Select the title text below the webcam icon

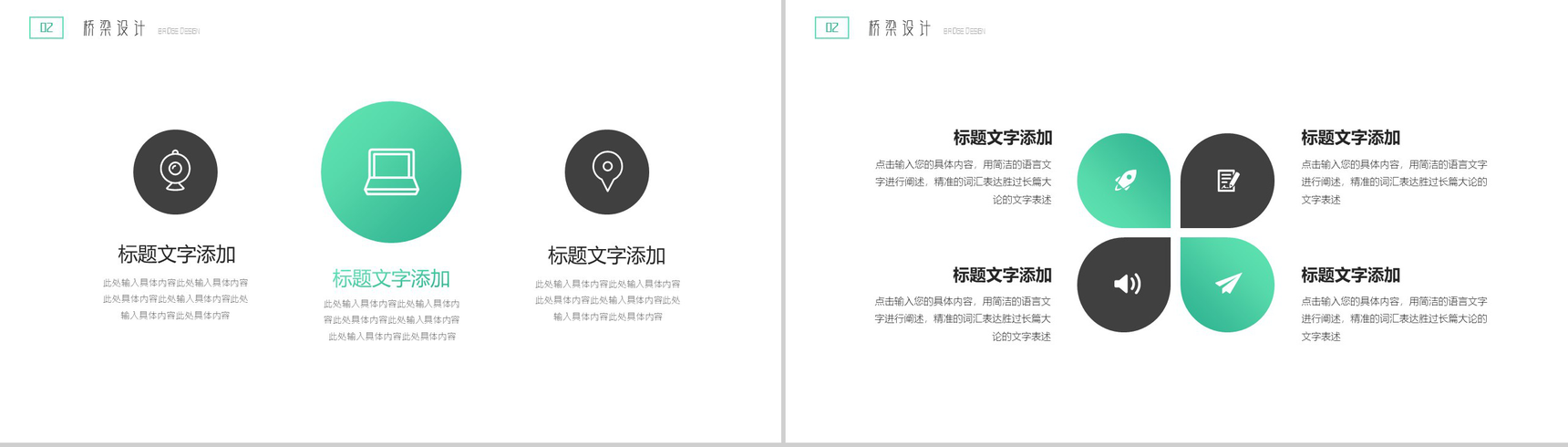(x=176, y=255)
